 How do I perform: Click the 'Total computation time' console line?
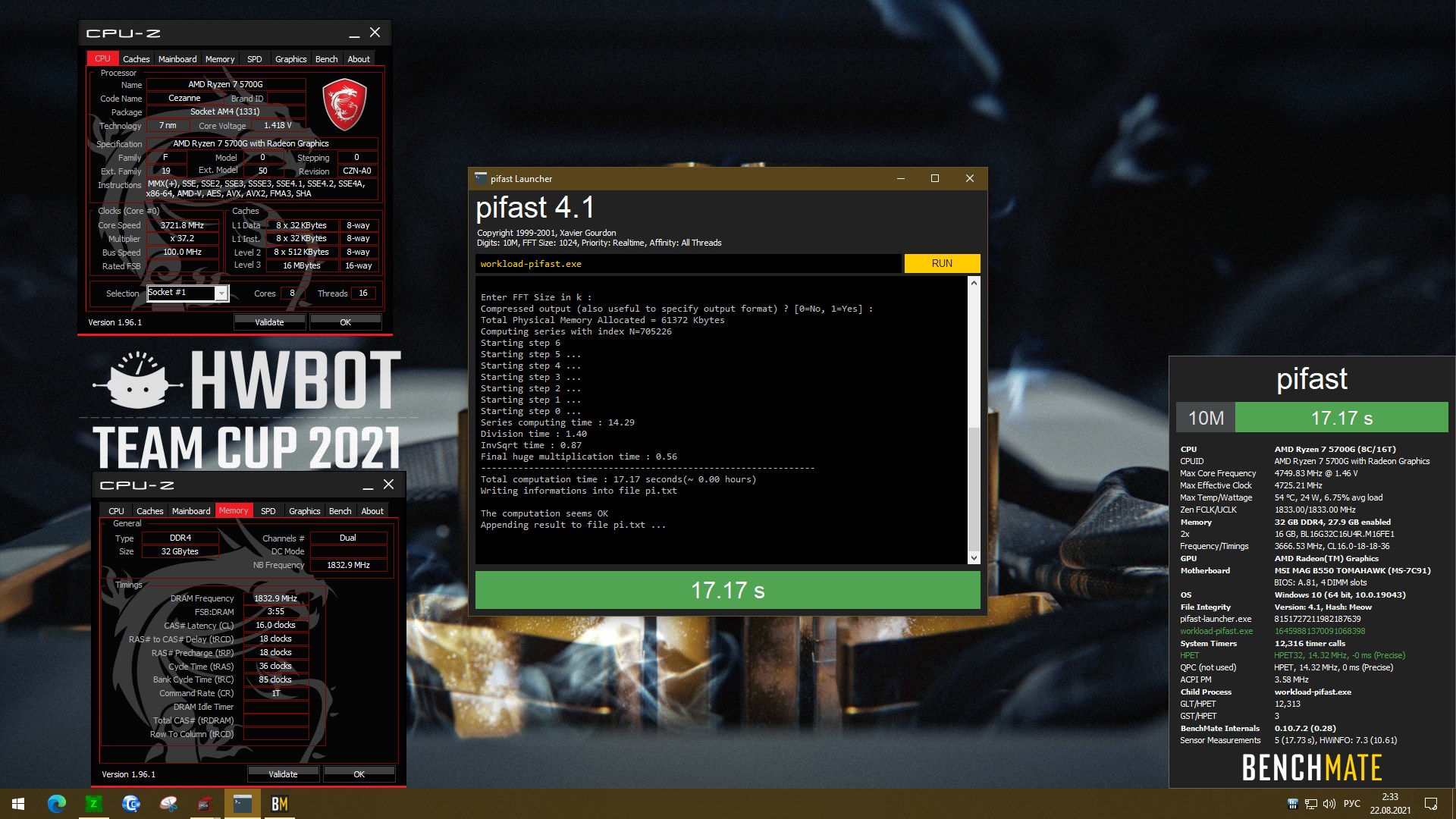pos(618,479)
